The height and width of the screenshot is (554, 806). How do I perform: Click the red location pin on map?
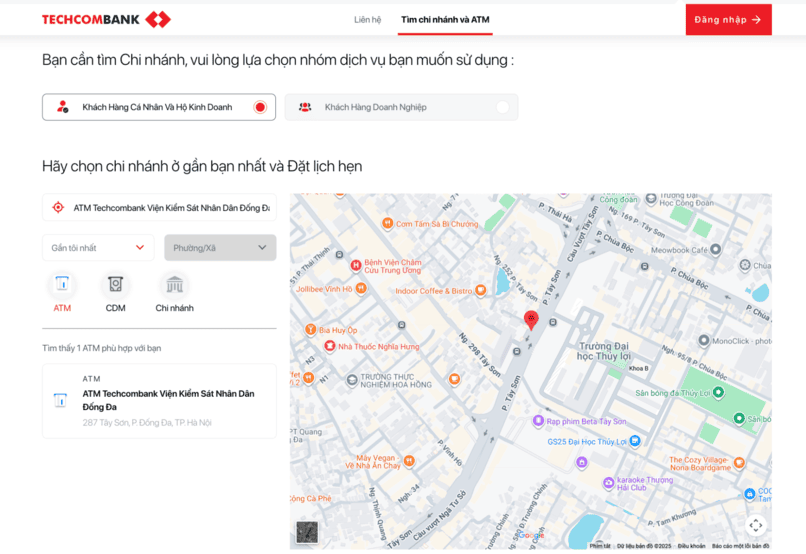pyautogui.click(x=531, y=320)
